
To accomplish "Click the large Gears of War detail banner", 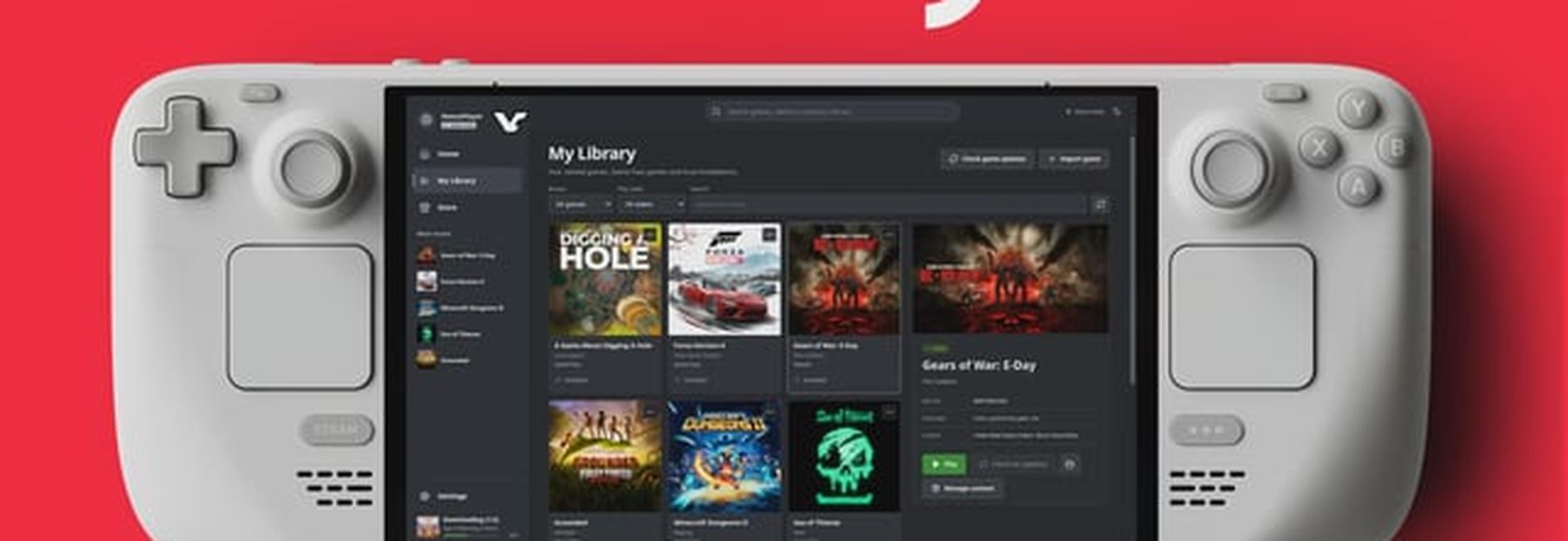I will [1010, 278].
